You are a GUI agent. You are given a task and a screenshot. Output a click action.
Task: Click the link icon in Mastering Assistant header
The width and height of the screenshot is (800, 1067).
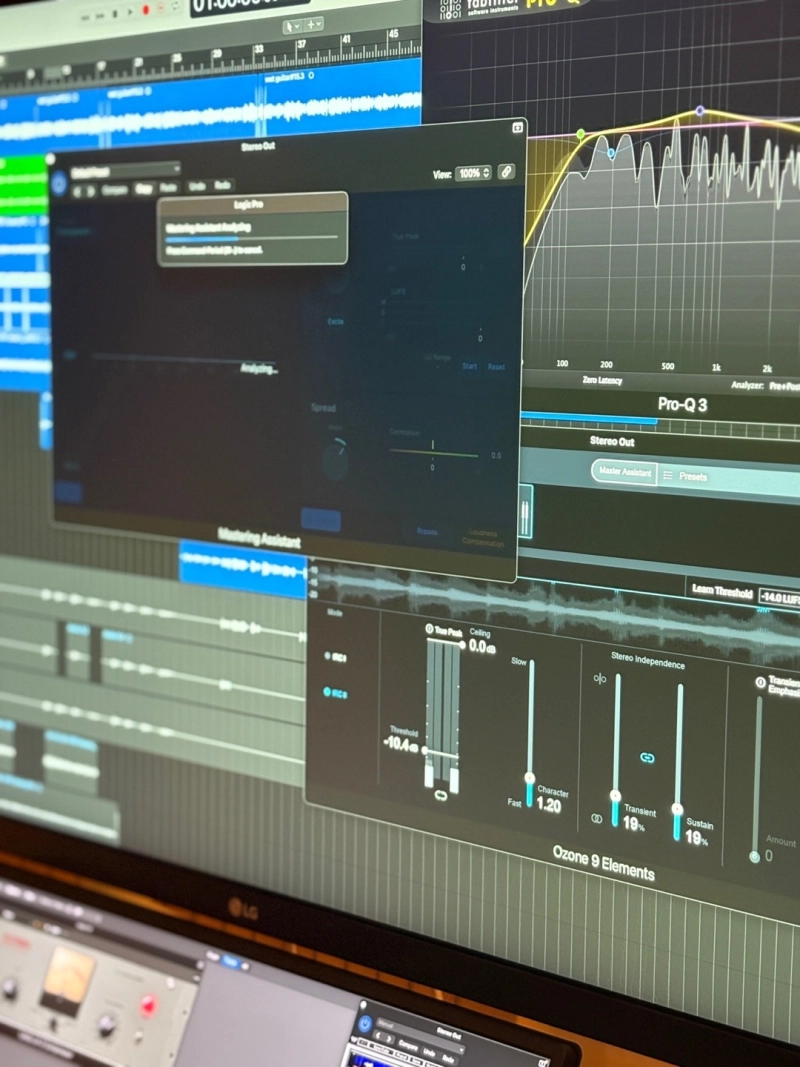(x=506, y=172)
